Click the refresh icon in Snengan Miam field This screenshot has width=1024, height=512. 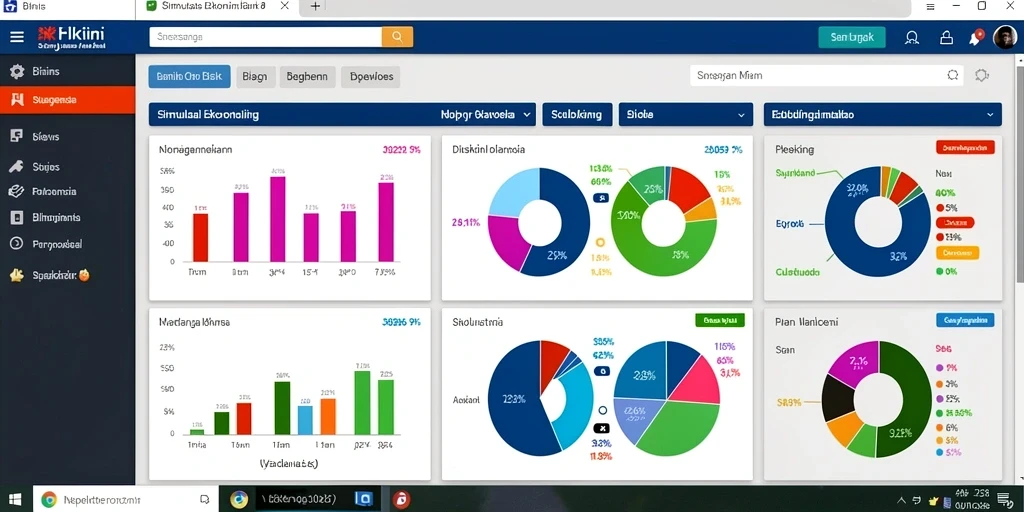point(952,75)
